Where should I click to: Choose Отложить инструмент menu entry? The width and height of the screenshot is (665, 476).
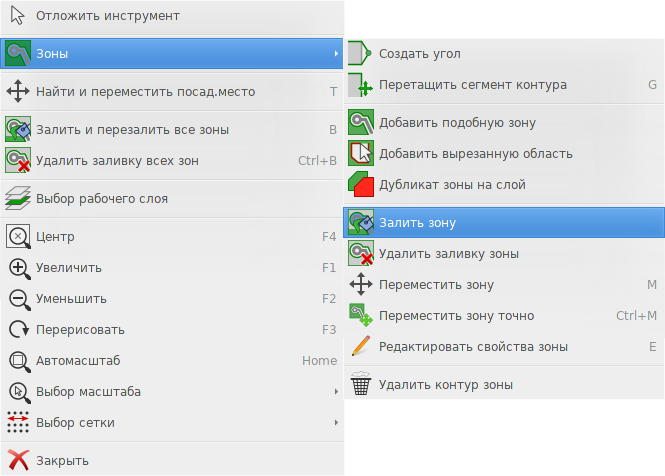pyautogui.click(x=172, y=16)
